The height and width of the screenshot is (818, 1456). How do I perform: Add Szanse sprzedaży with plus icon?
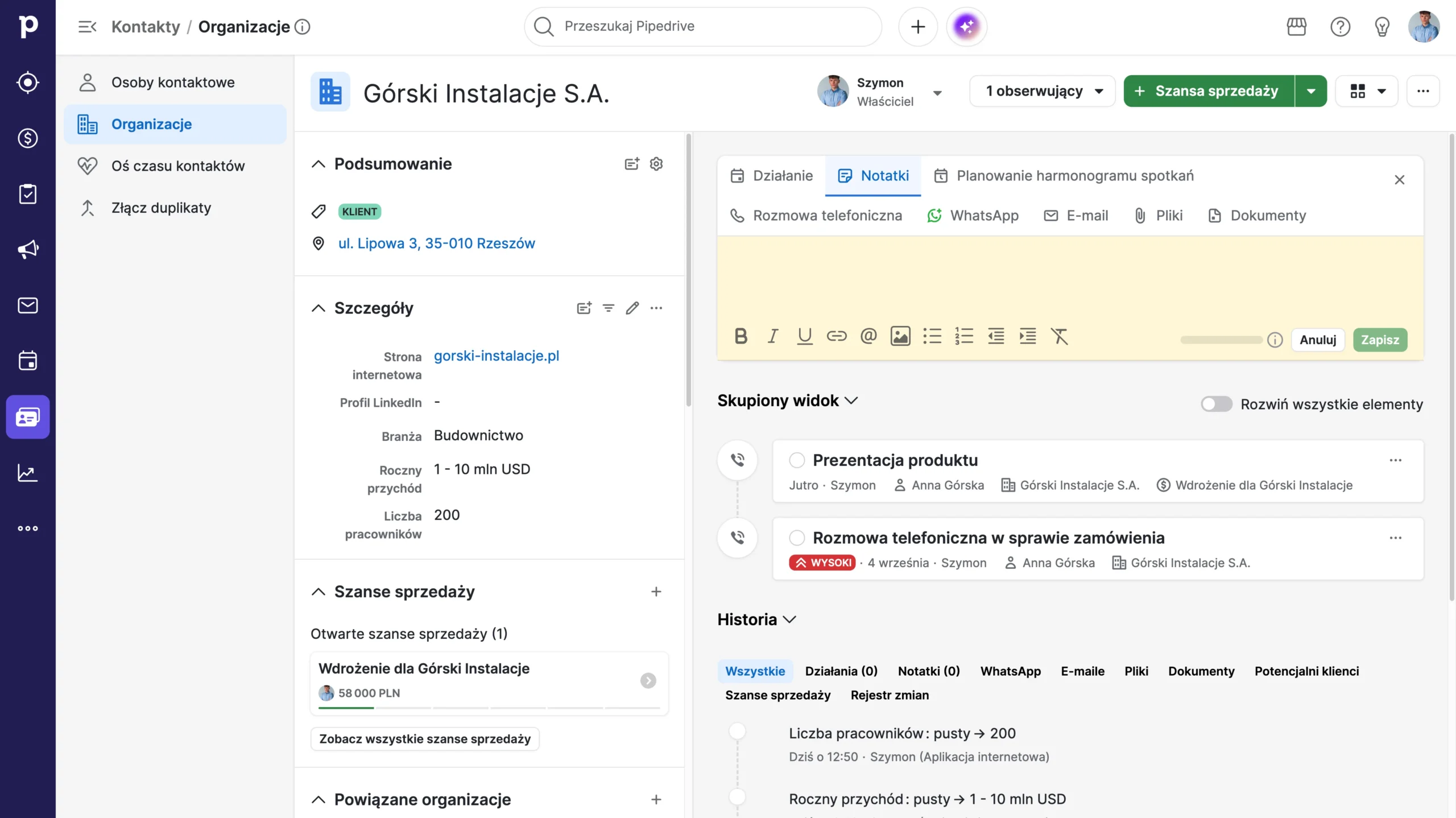pyautogui.click(x=656, y=592)
